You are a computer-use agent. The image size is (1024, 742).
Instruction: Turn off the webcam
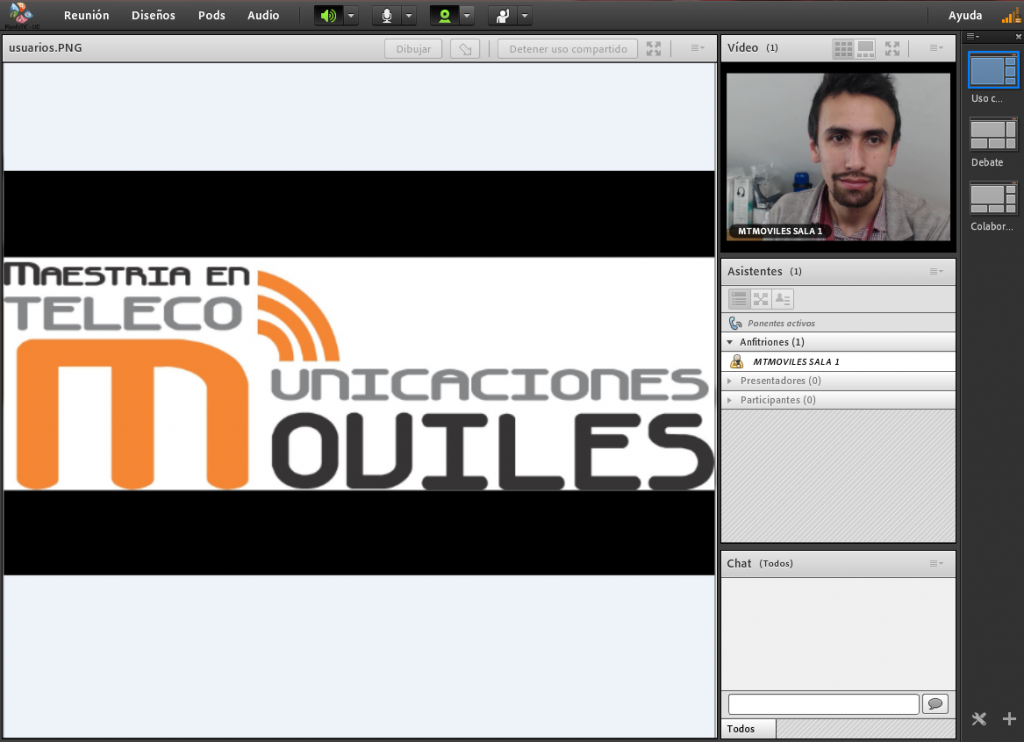[444, 15]
